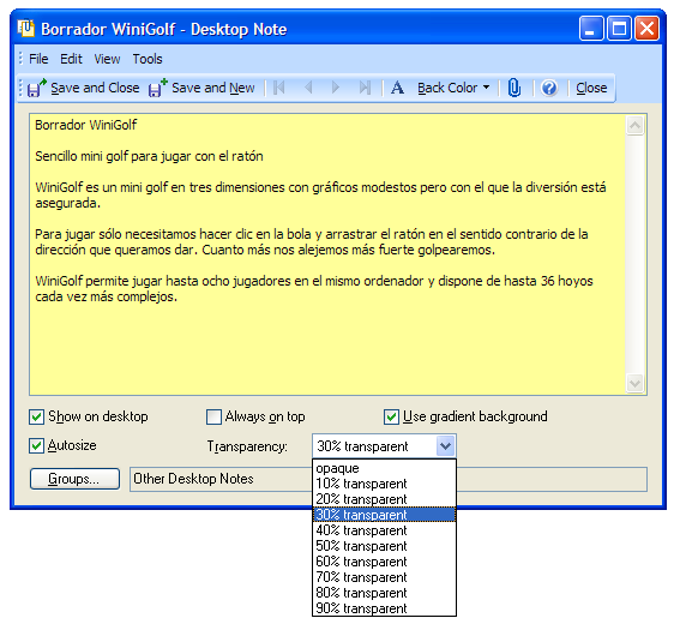Image resolution: width=680 pixels, height=630 pixels.
Task: Go to previous note arrow
Action: [x=309, y=88]
